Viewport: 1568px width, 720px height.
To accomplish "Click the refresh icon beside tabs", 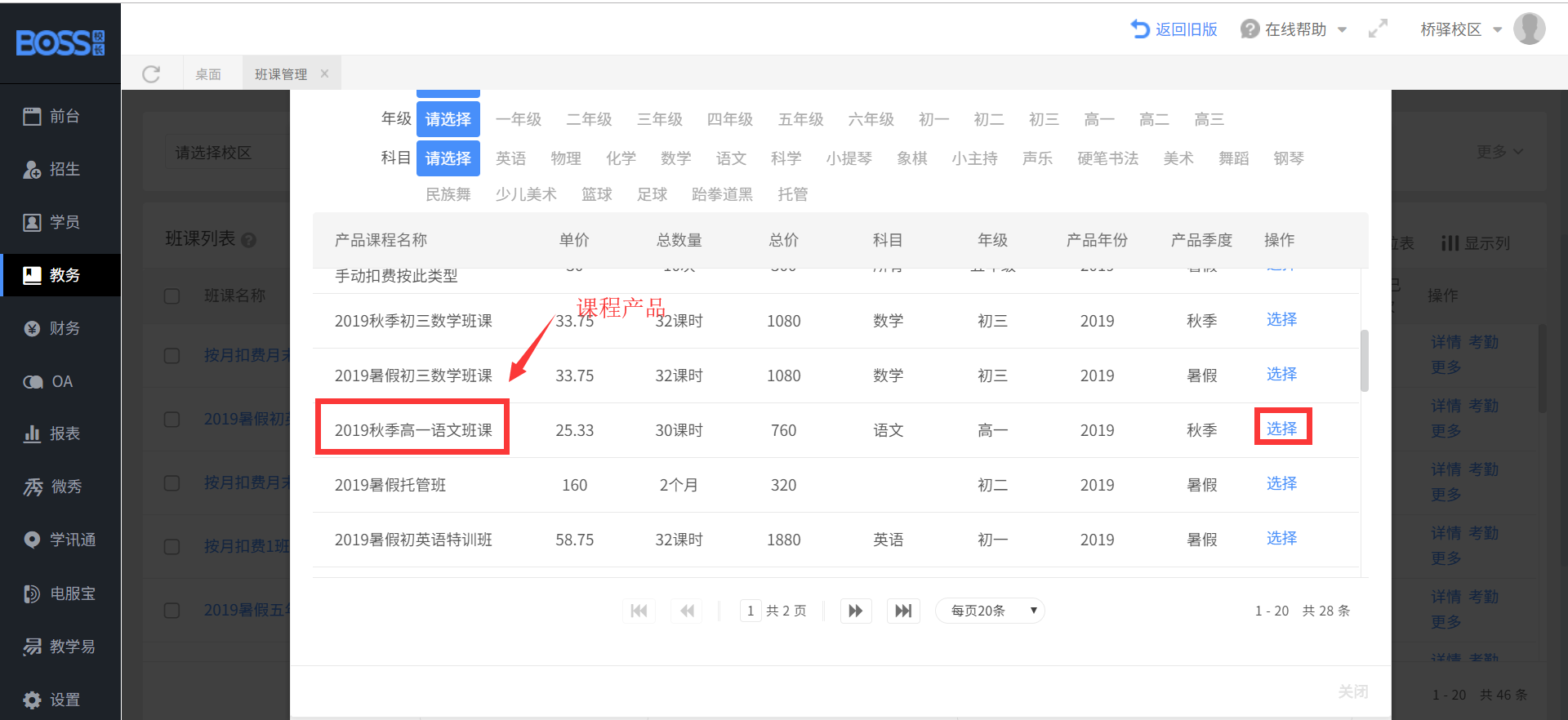I will click(x=151, y=74).
